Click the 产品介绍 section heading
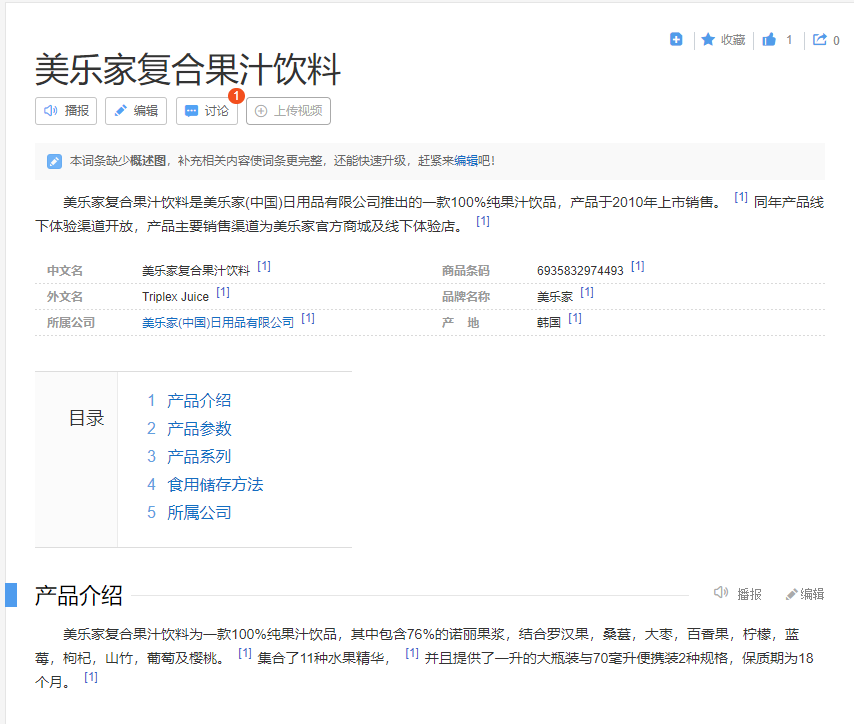The width and height of the screenshot is (854, 724). coord(78,595)
